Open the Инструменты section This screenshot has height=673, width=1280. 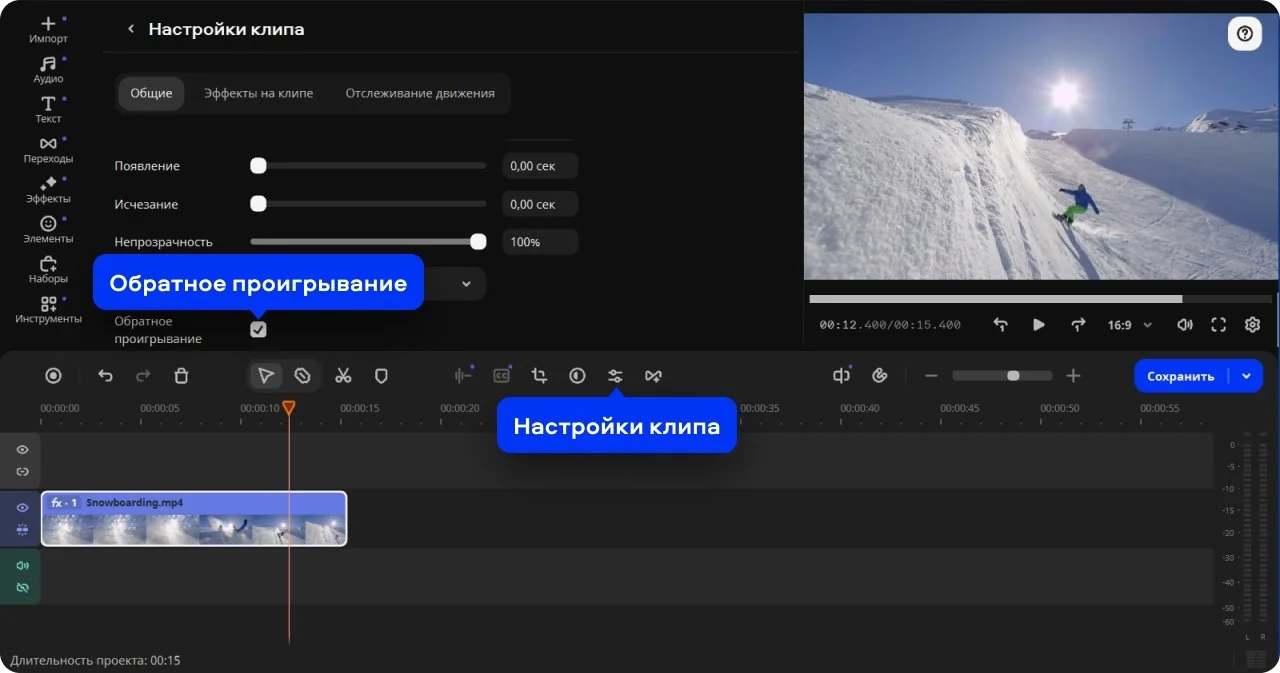[48, 310]
